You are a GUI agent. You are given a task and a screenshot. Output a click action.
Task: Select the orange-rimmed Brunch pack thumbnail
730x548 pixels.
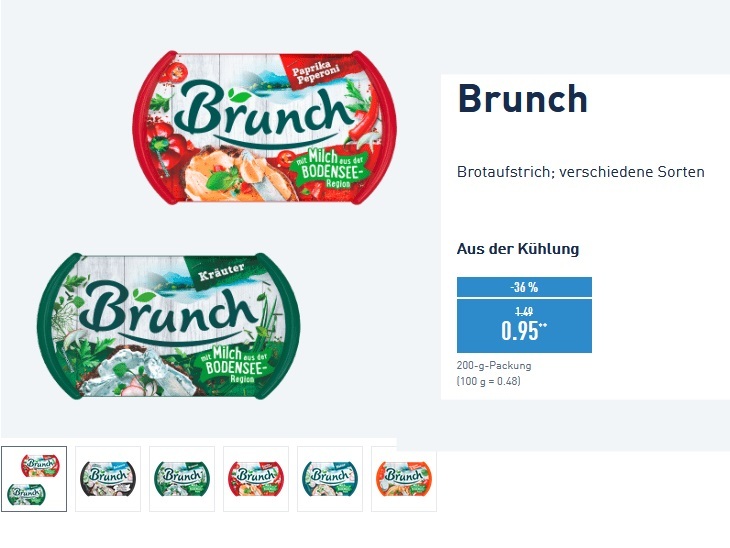404,479
